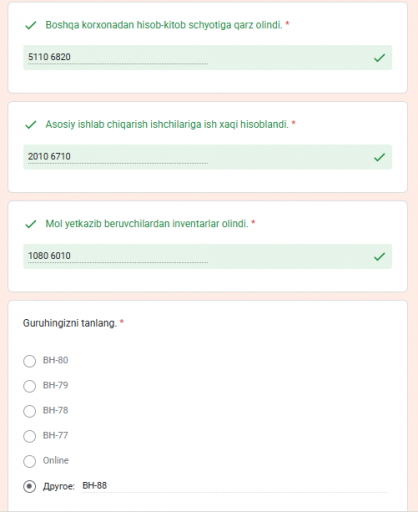Choose the BH-78 radio button
The image size is (418, 512).
click(x=29, y=411)
